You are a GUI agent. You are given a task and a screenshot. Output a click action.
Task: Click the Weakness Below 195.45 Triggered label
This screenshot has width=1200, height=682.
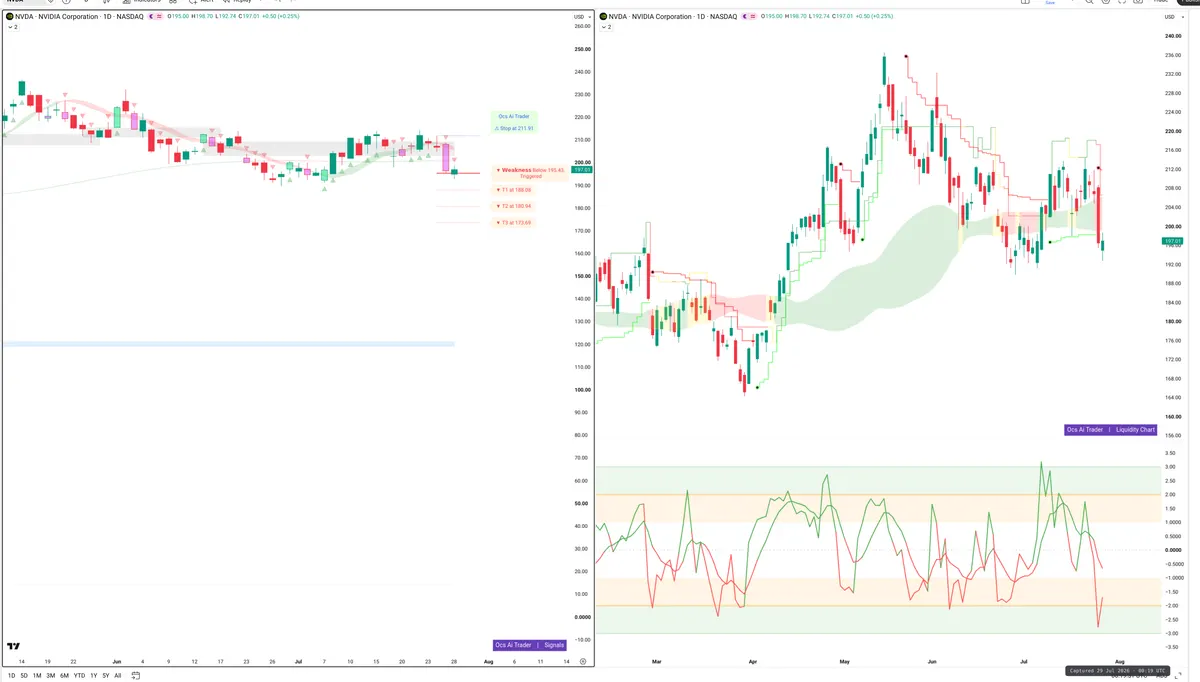530,173
